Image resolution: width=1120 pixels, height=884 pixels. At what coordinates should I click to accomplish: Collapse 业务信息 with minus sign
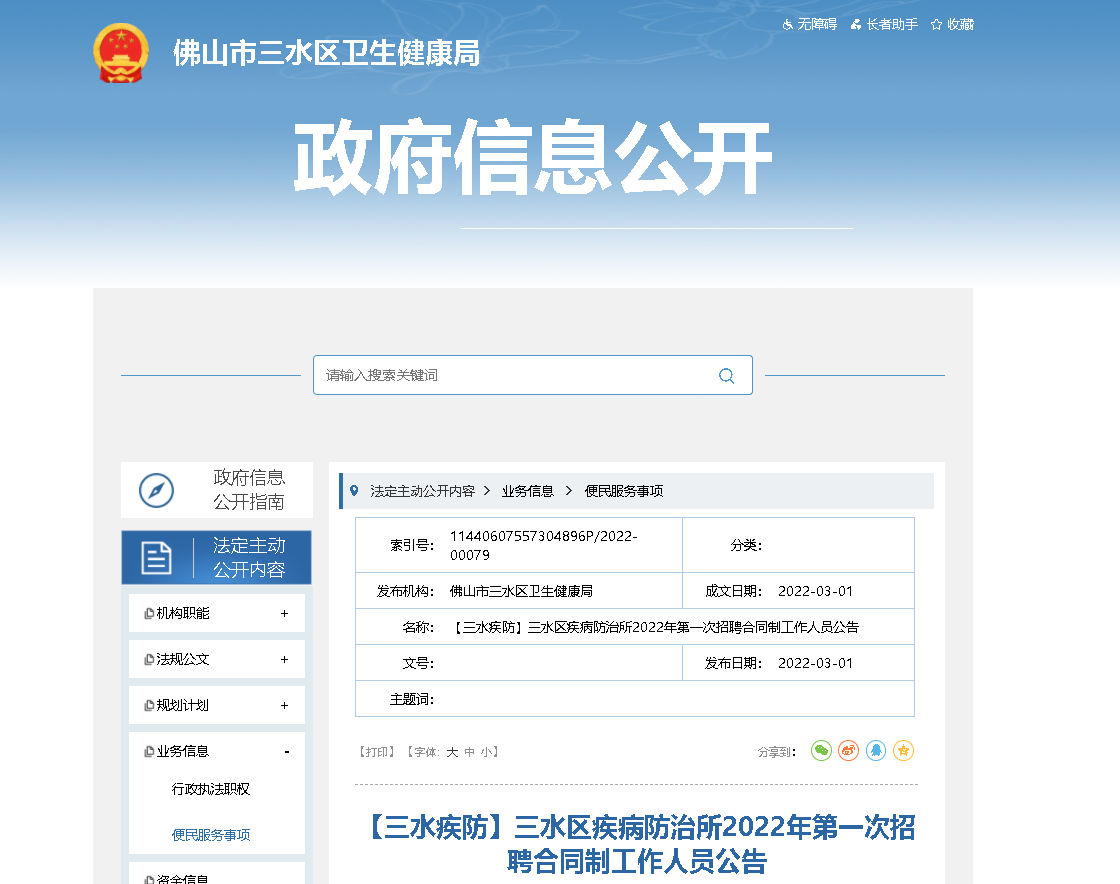tap(286, 751)
